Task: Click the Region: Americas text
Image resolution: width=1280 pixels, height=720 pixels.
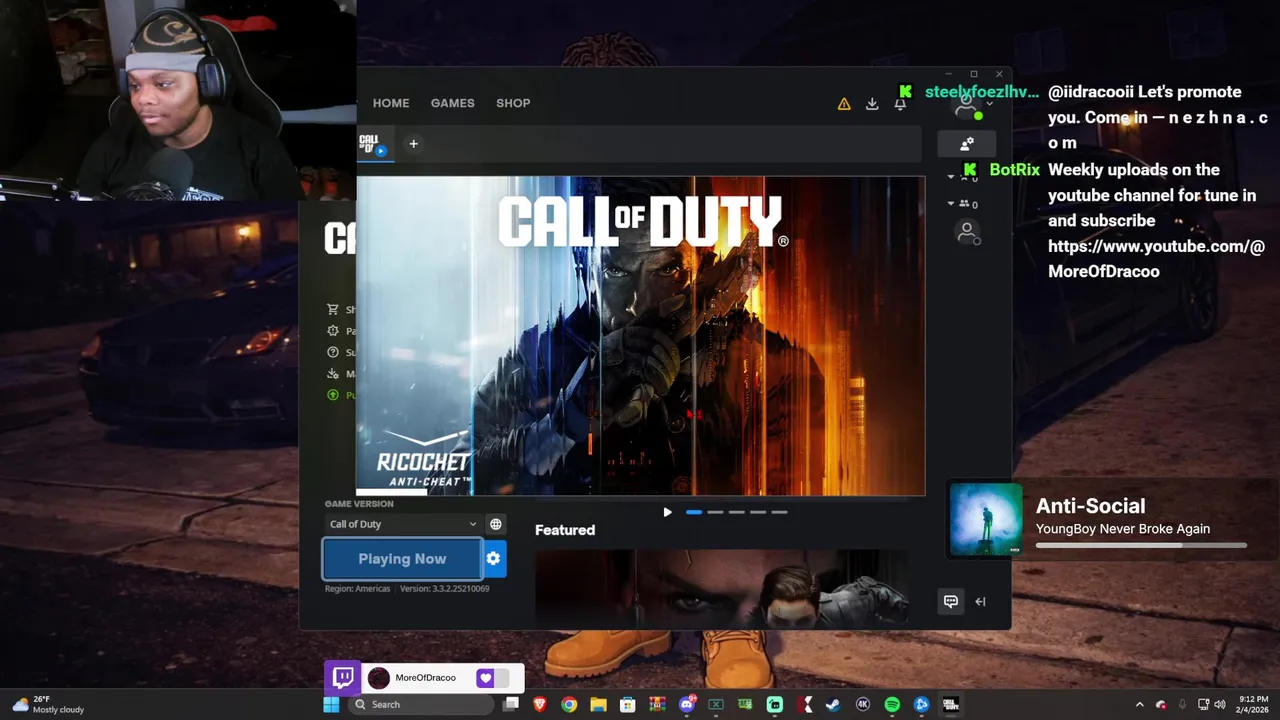Action: coord(357,589)
